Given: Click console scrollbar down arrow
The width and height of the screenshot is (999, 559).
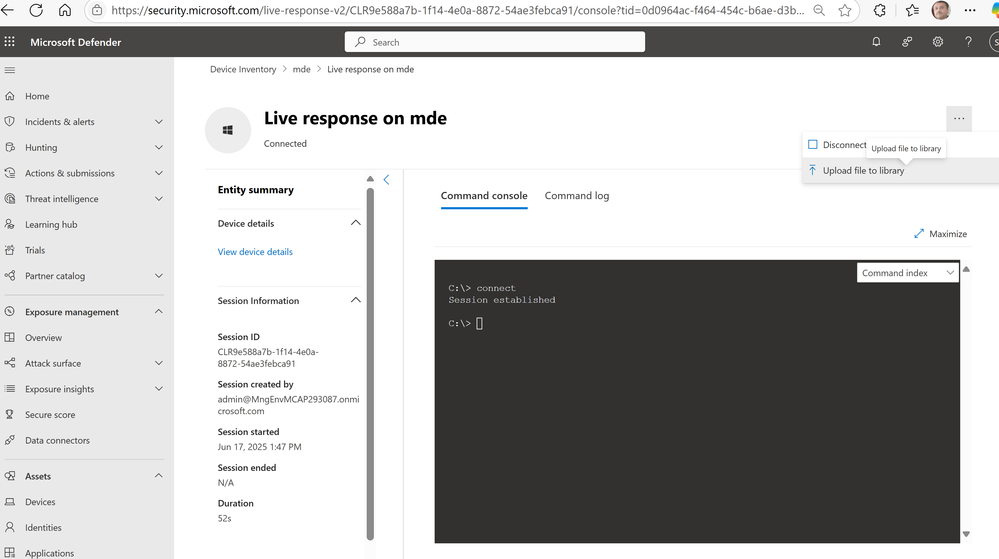Looking at the screenshot, I should [x=967, y=534].
